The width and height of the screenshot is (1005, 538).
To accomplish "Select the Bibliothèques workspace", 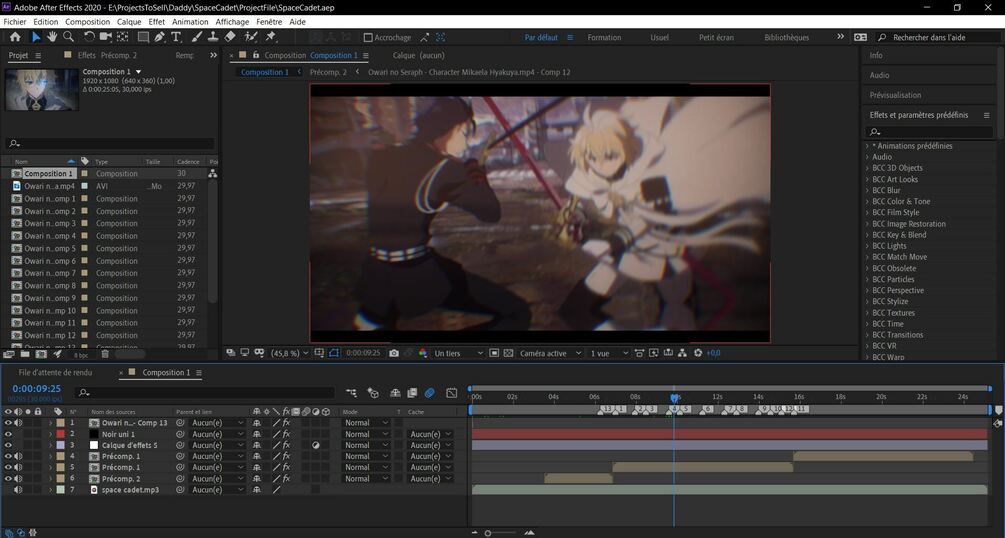I will coord(786,38).
